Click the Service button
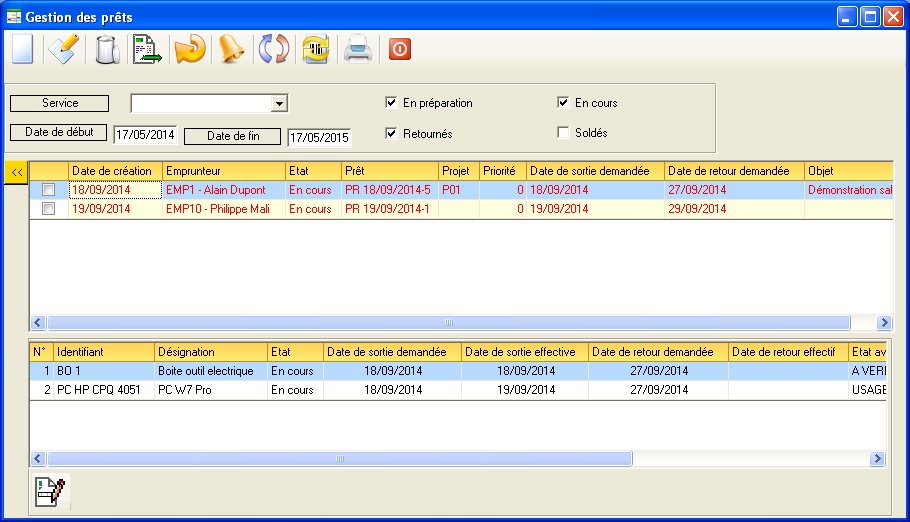 (x=60, y=103)
